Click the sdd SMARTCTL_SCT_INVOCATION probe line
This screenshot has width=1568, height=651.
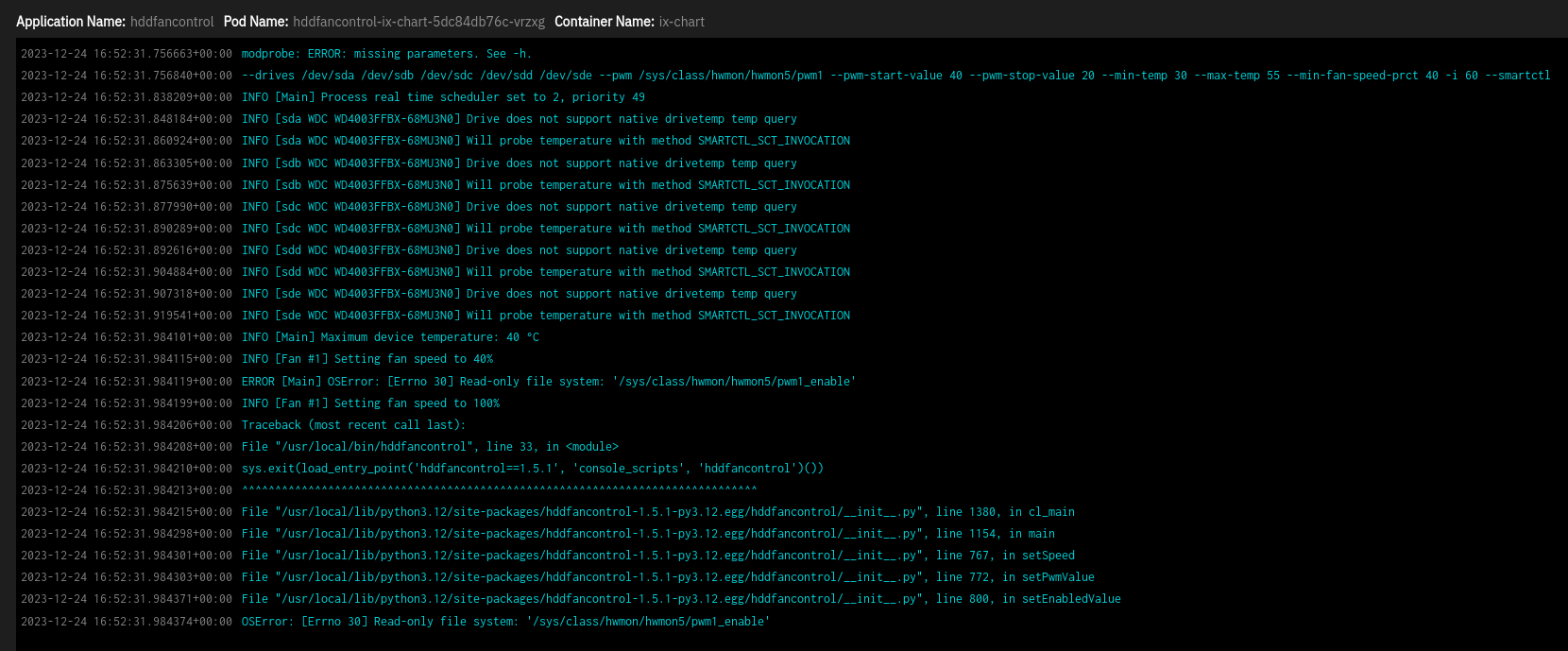pos(545,272)
